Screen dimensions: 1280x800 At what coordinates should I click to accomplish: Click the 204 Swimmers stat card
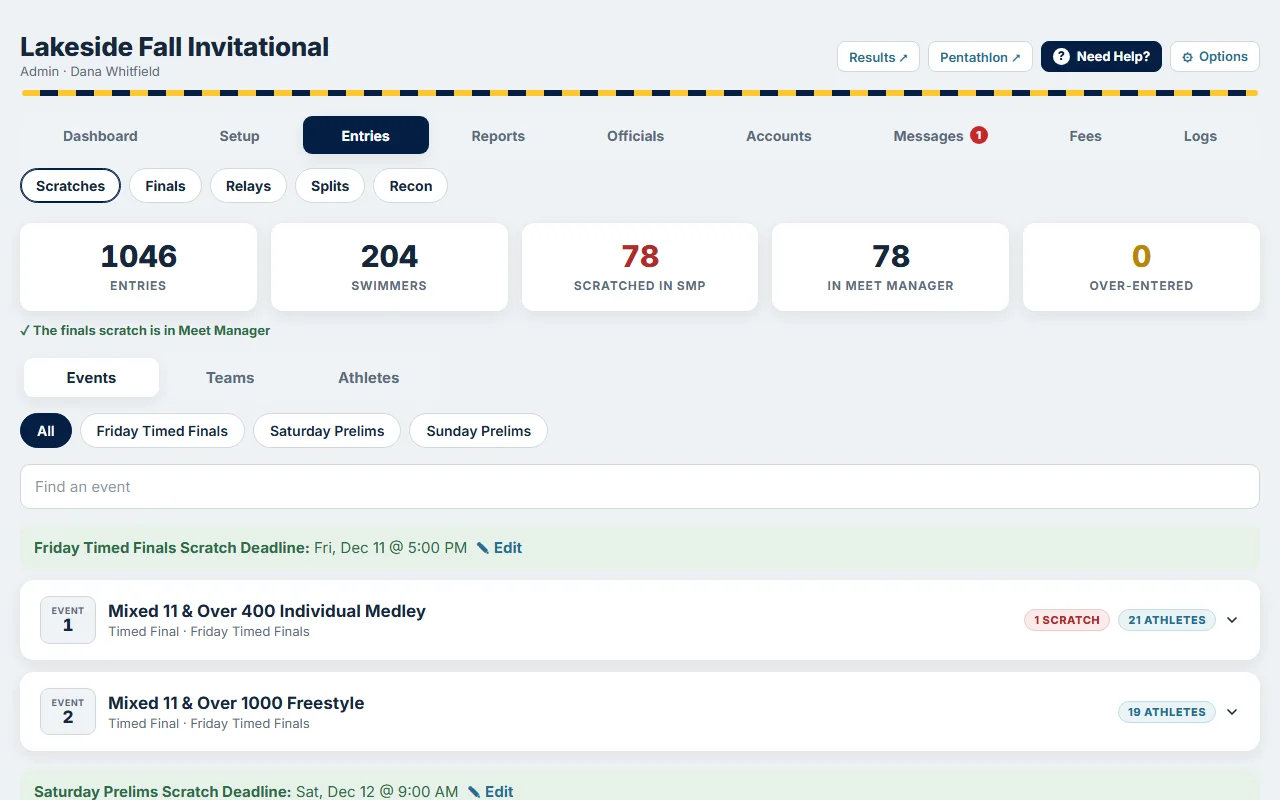coord(389,267)
